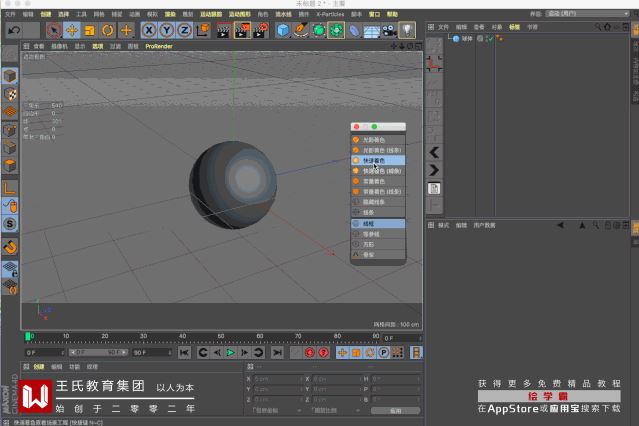Select the 球体 object in Object Manager
This screenshot has height=426, width=639.
pos(467,39)
